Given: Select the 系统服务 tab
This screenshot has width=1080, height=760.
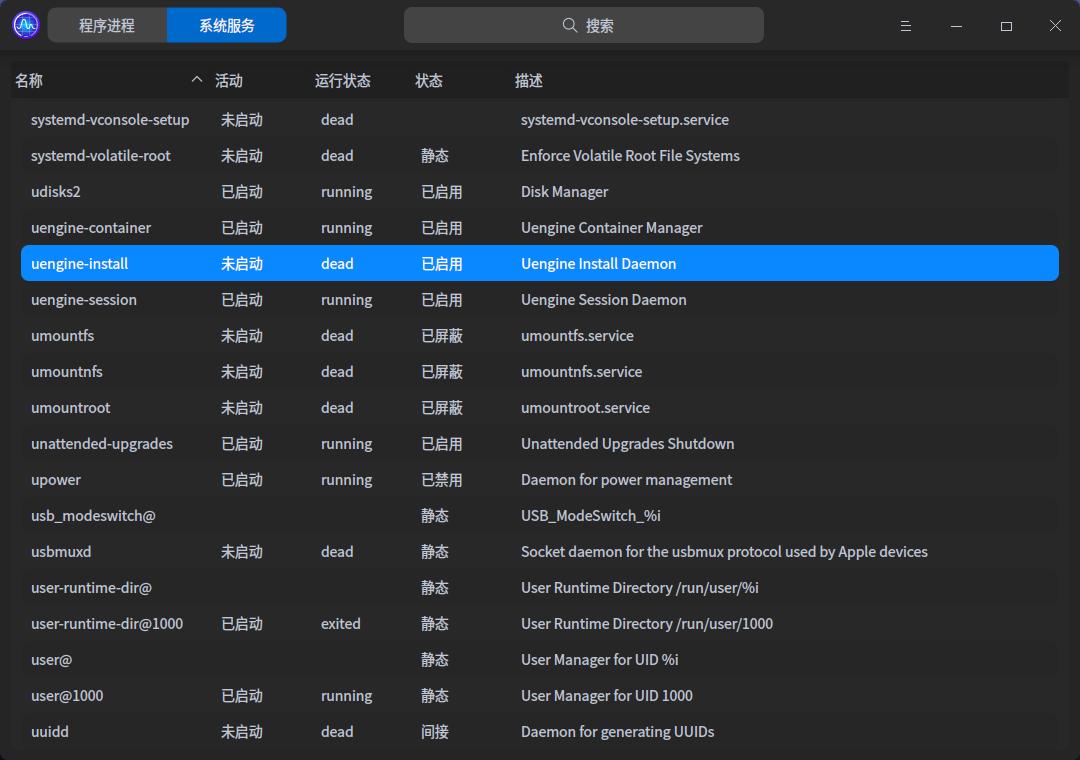Looking at the screenshot, I should (x=227, y=26).
